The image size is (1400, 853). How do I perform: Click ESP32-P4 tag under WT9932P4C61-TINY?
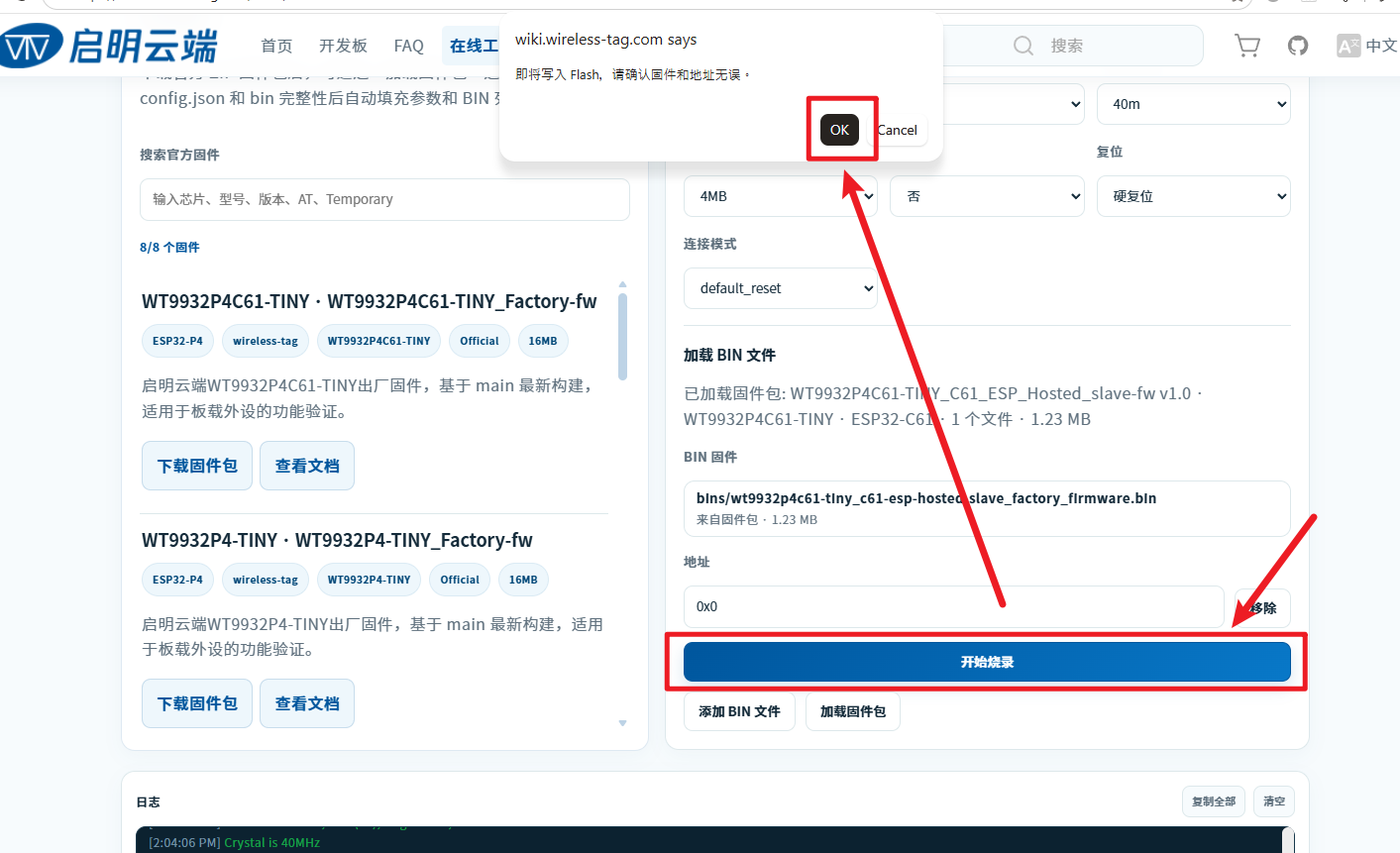[x=177, y=341]
